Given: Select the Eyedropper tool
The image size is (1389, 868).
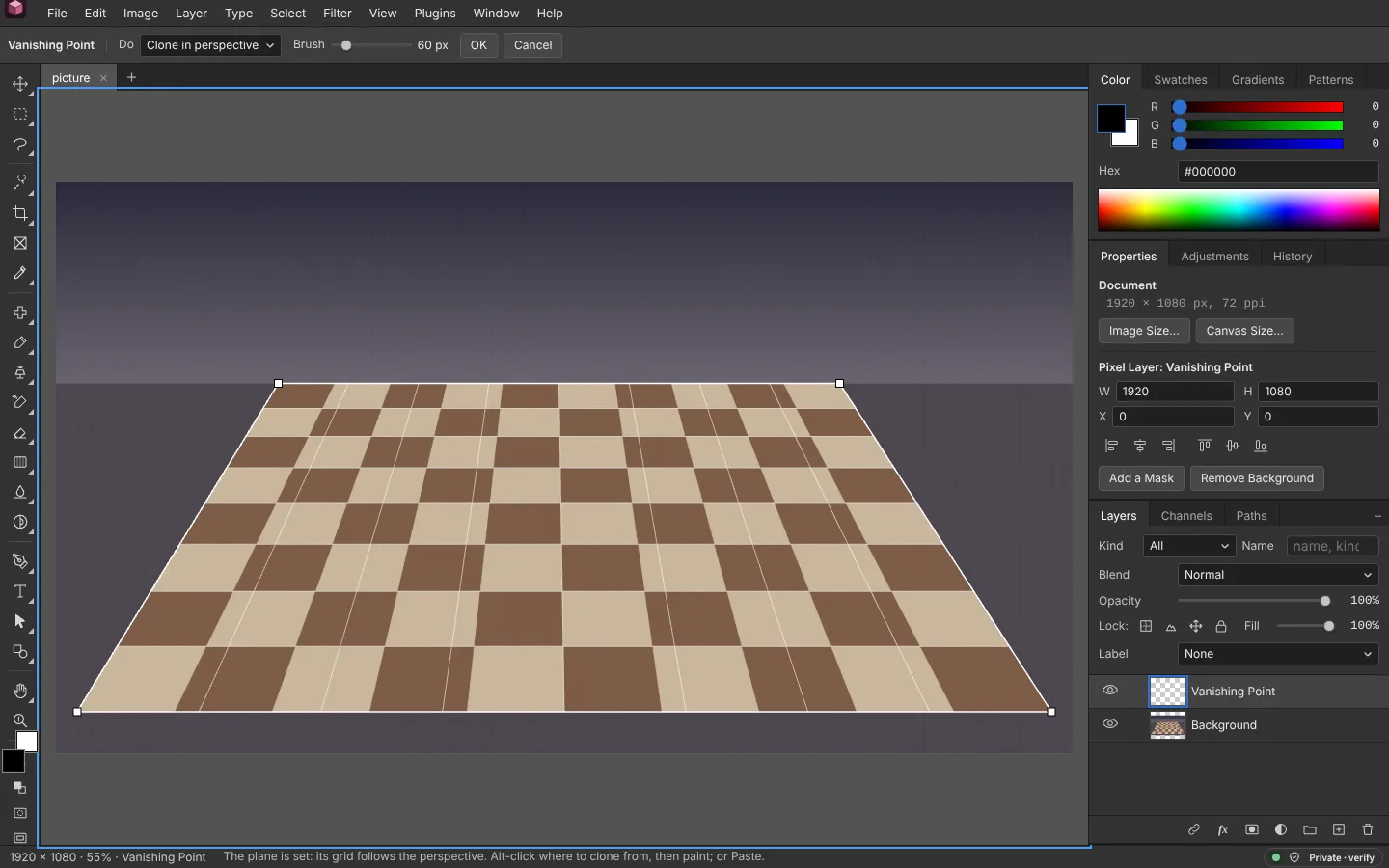Looking at the screenshot, I should (x=20, y=273).
